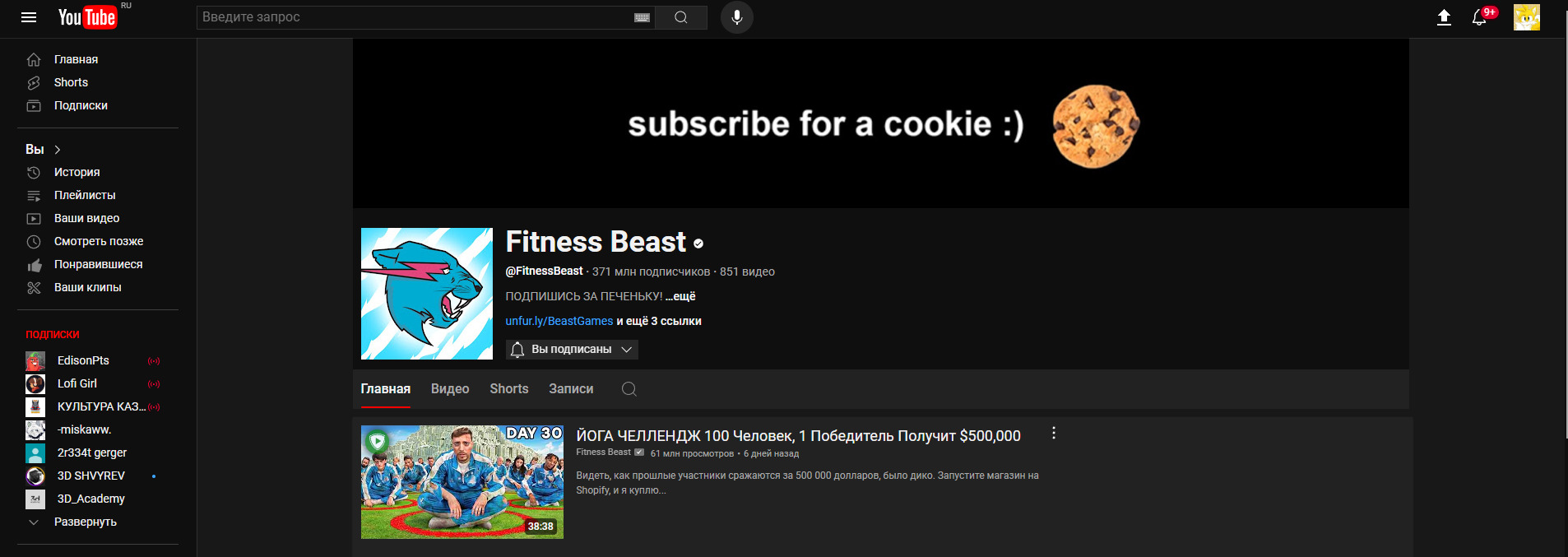The width and height of the screenshot is (1568, 557).
Task: Start voice search with the microphone
Action: [737, 17]
